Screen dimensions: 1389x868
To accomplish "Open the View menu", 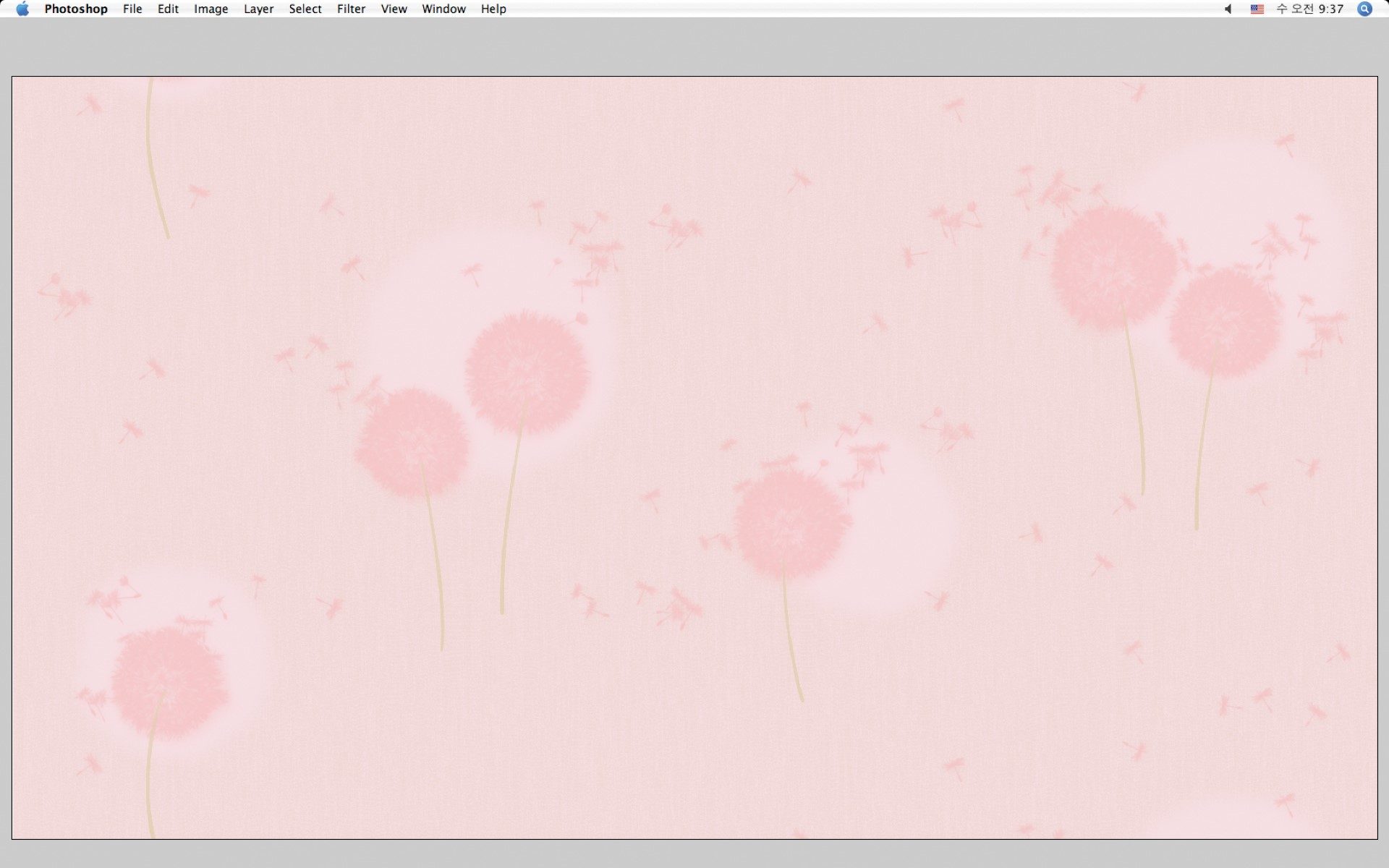I will [394, 9].
